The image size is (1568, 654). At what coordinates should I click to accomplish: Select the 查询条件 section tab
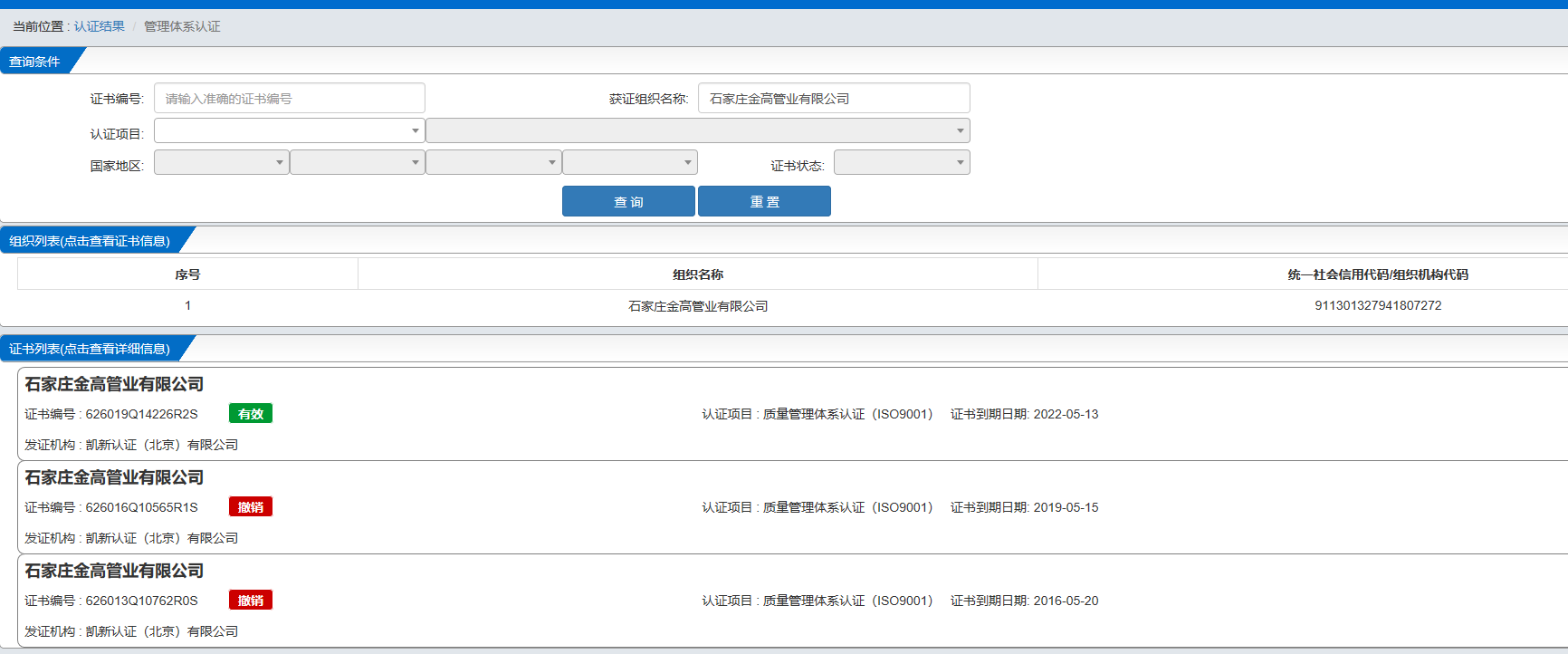pos(36,61)
